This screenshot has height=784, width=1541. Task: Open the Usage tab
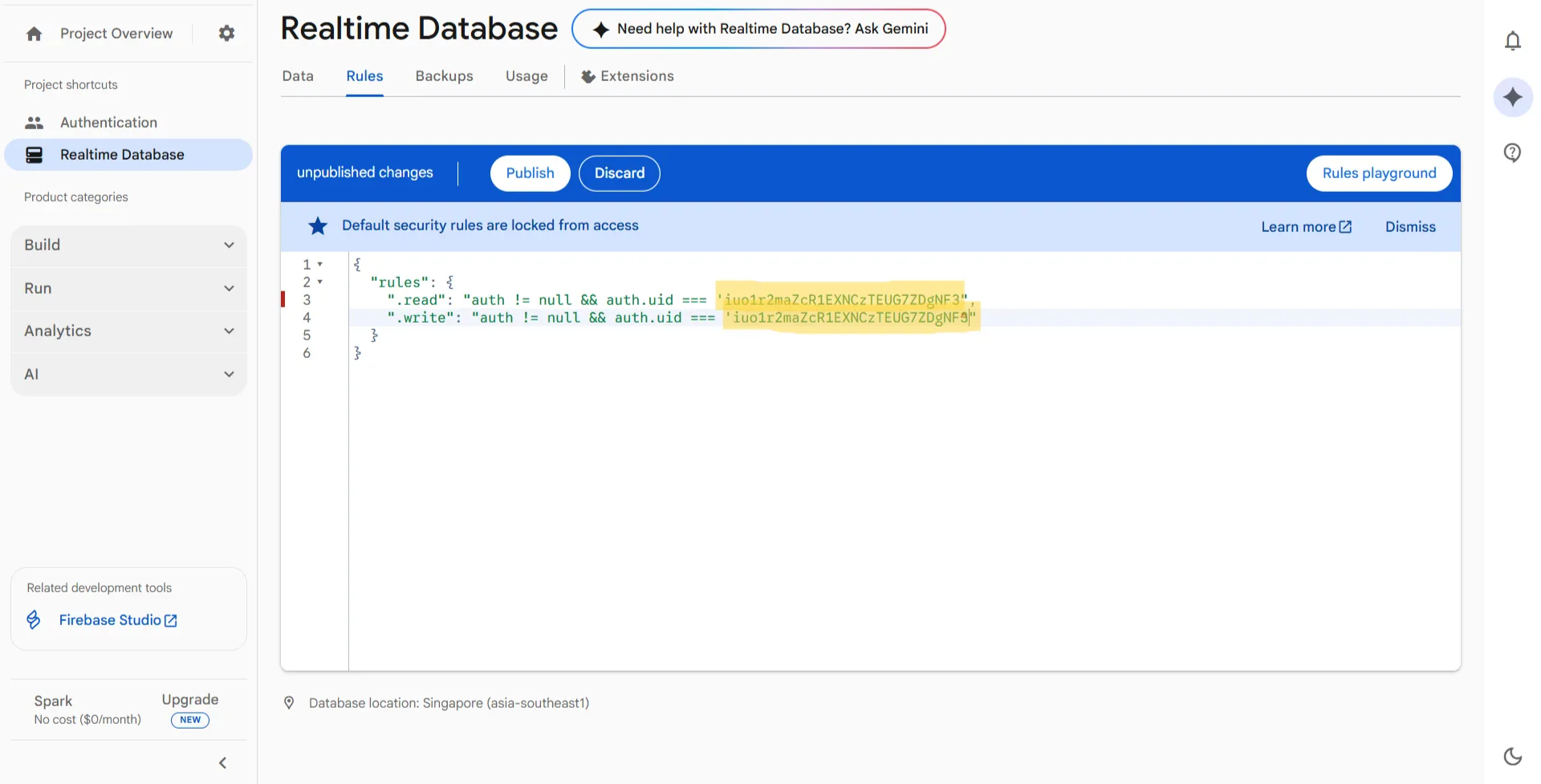(x=527, y=76)
